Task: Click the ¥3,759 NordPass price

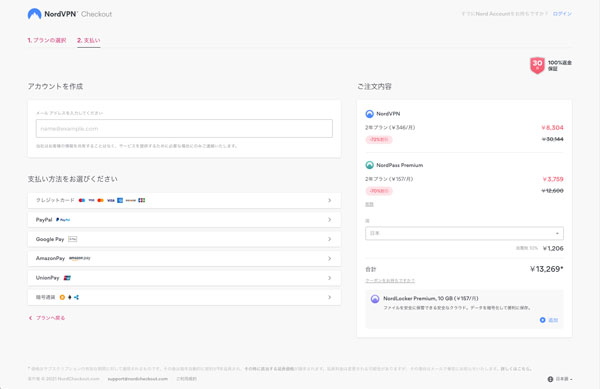Action: tap(553, 179)
